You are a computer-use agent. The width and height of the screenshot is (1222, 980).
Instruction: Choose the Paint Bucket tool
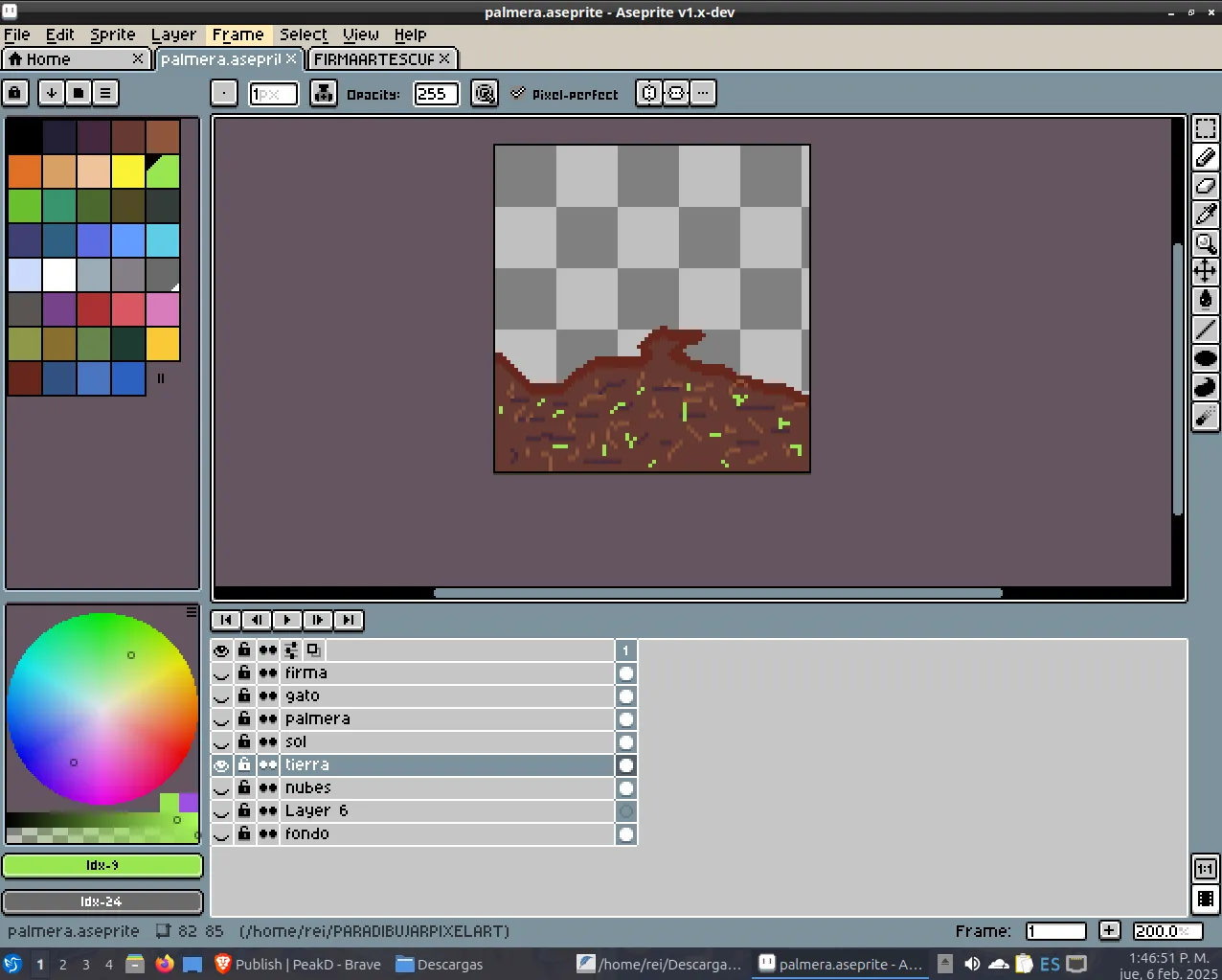click(1206, 301)
